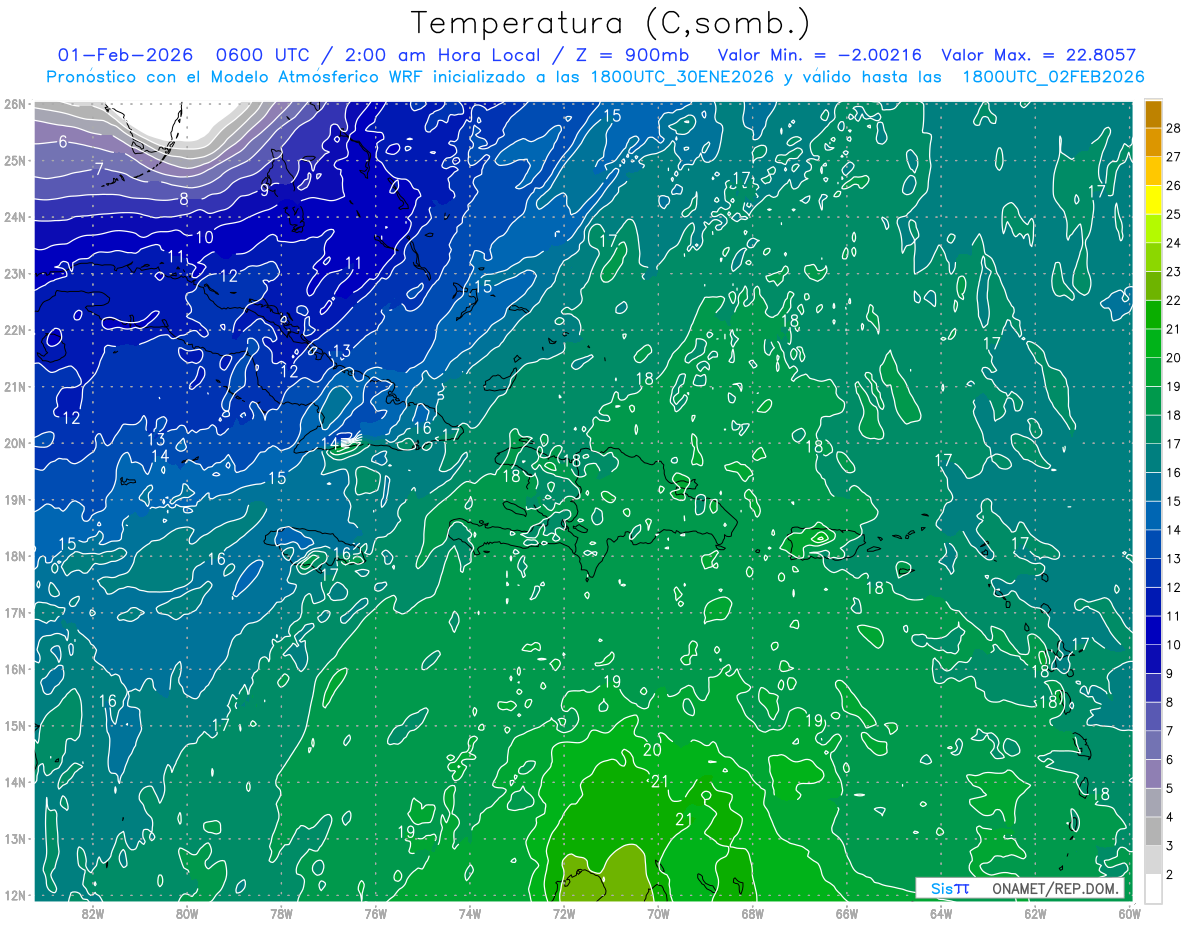This screenshot has width=1200, height=927.
Task: Click the "70W" longitude axis label
Action: tap(658, 912)
